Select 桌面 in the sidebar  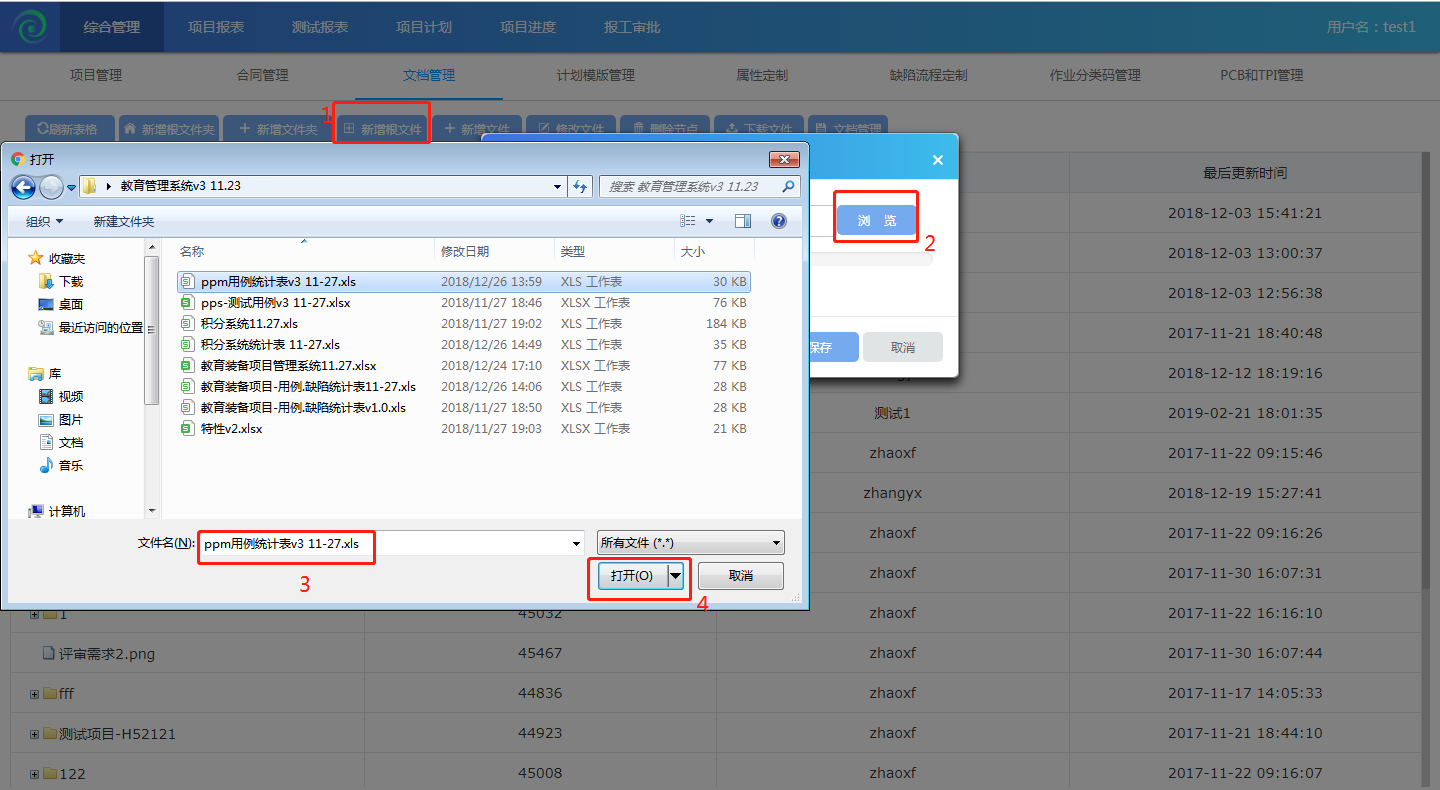[70, 305]
